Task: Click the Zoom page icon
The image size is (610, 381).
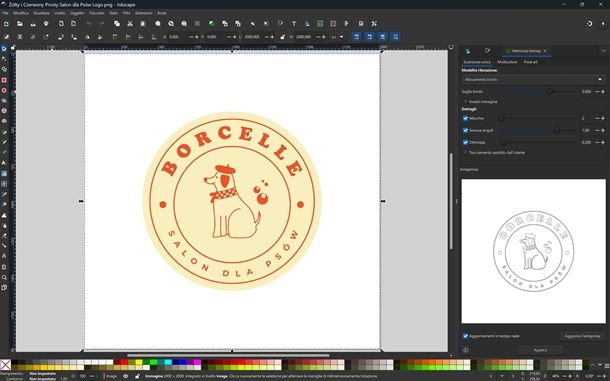Action: [x=184, y=24]
